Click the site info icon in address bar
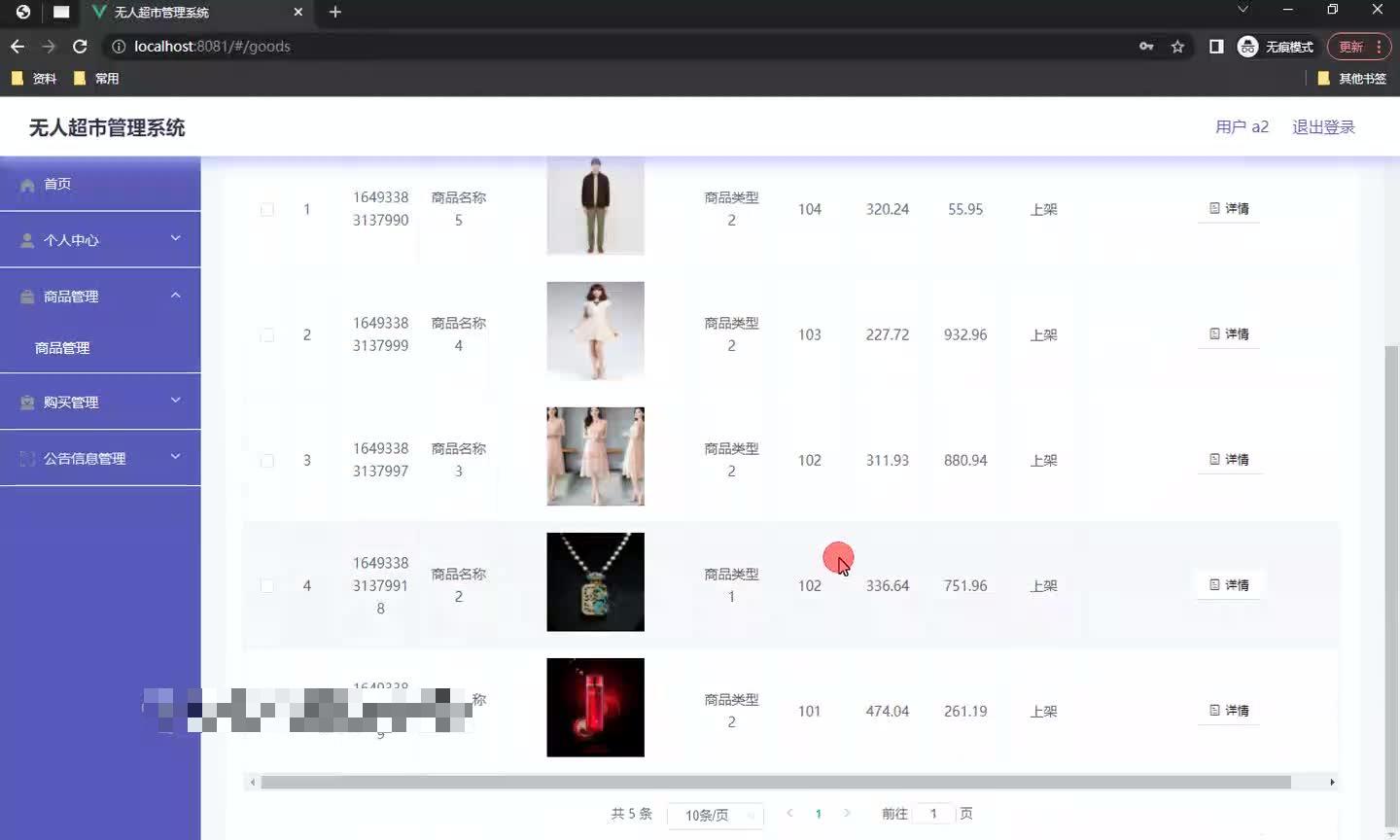This screenshot has height=840, width=1400. click(x=119, y=46)
